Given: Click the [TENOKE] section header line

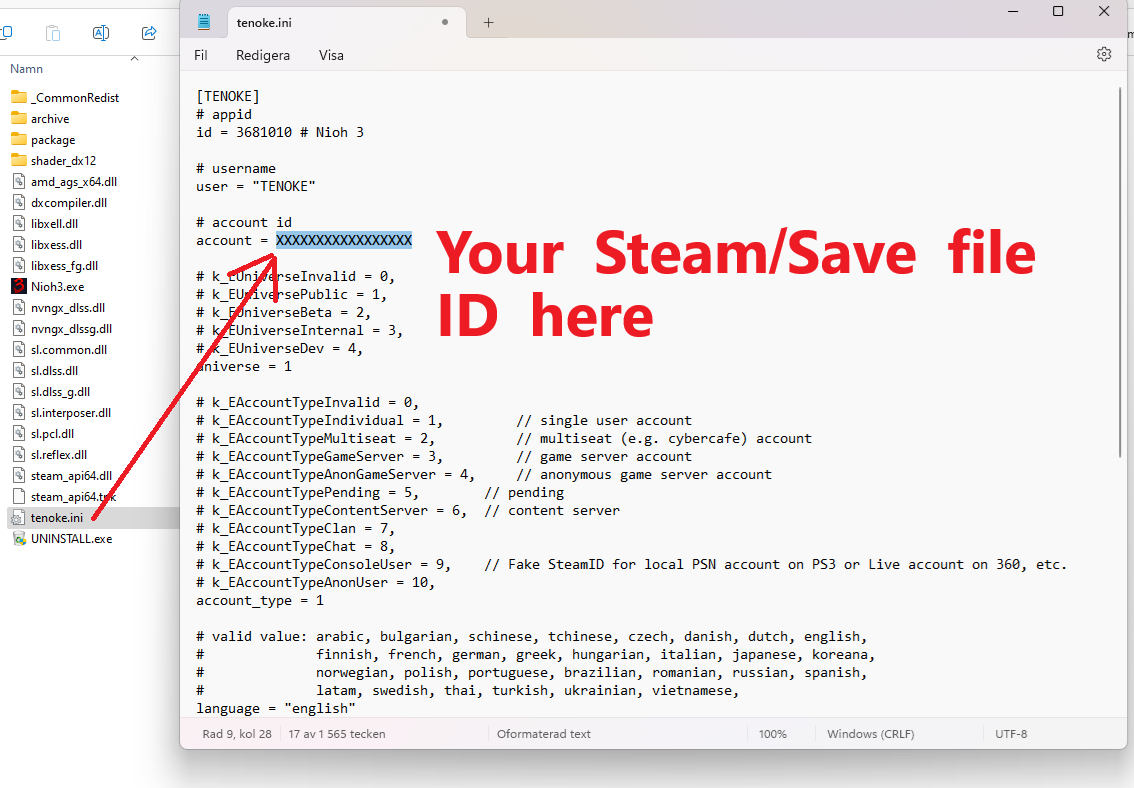Looking at the screenshot, I should pos(228,96).
